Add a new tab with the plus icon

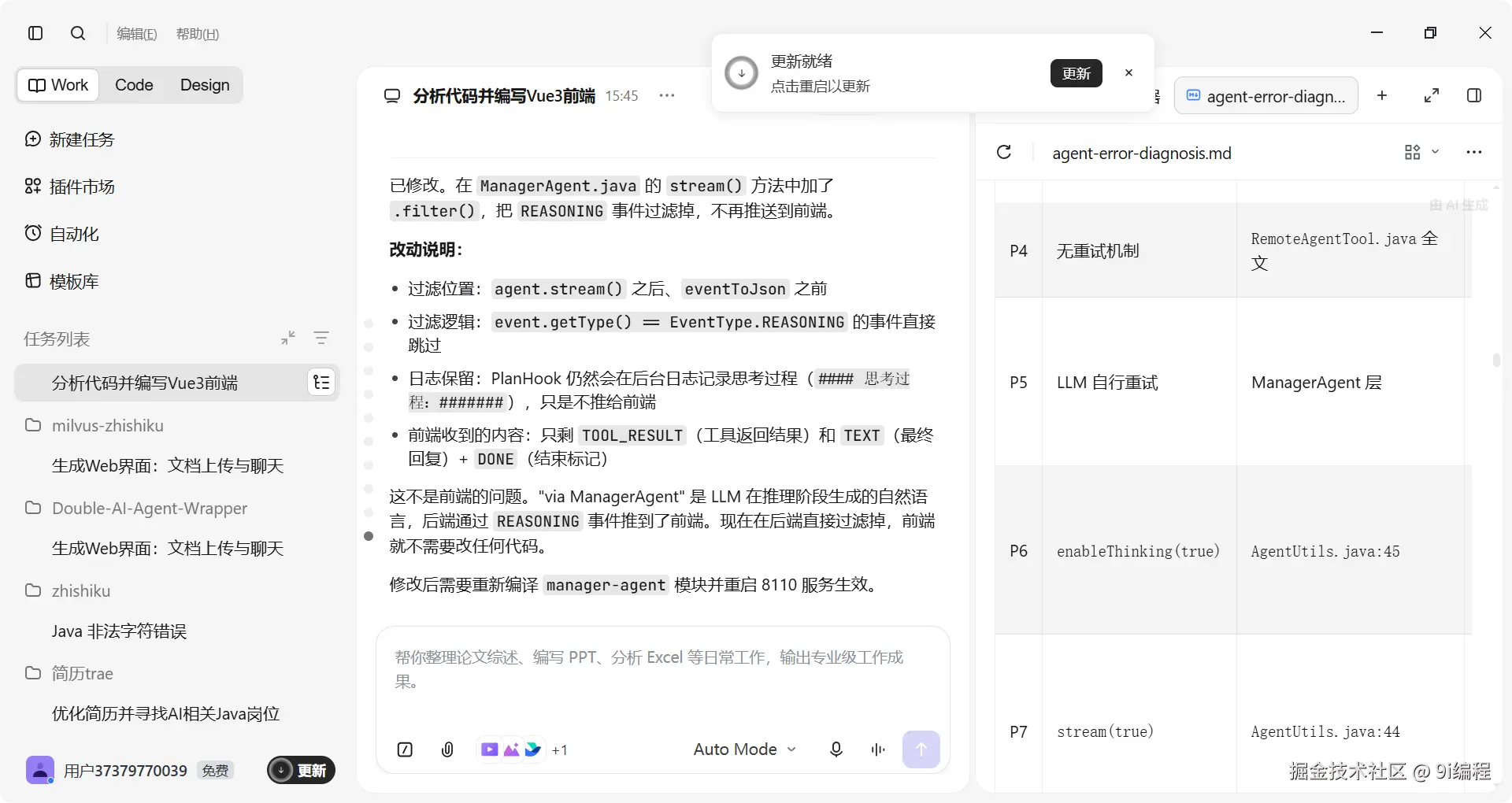click(1382, 95)
